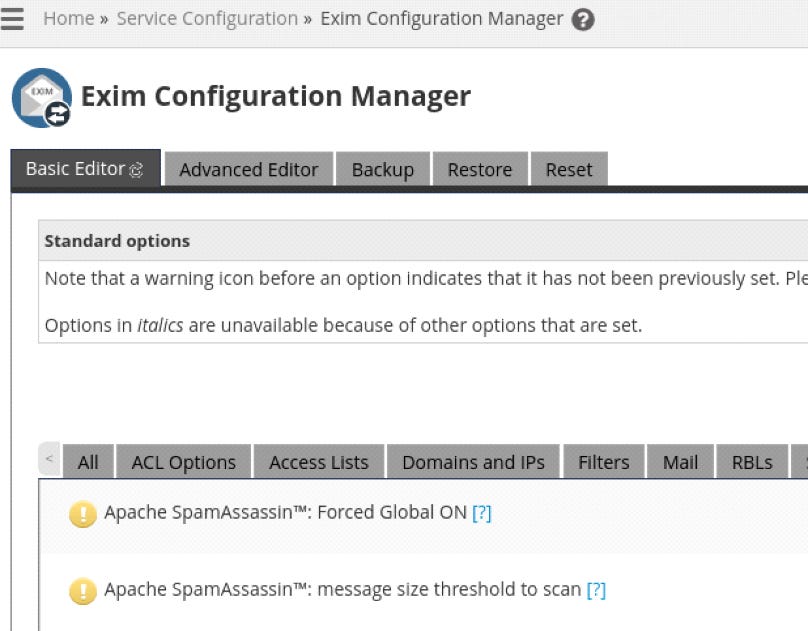This screenshot has height=631, width=808.
Task: Click the help question mark icon
Action: (583, 19)
